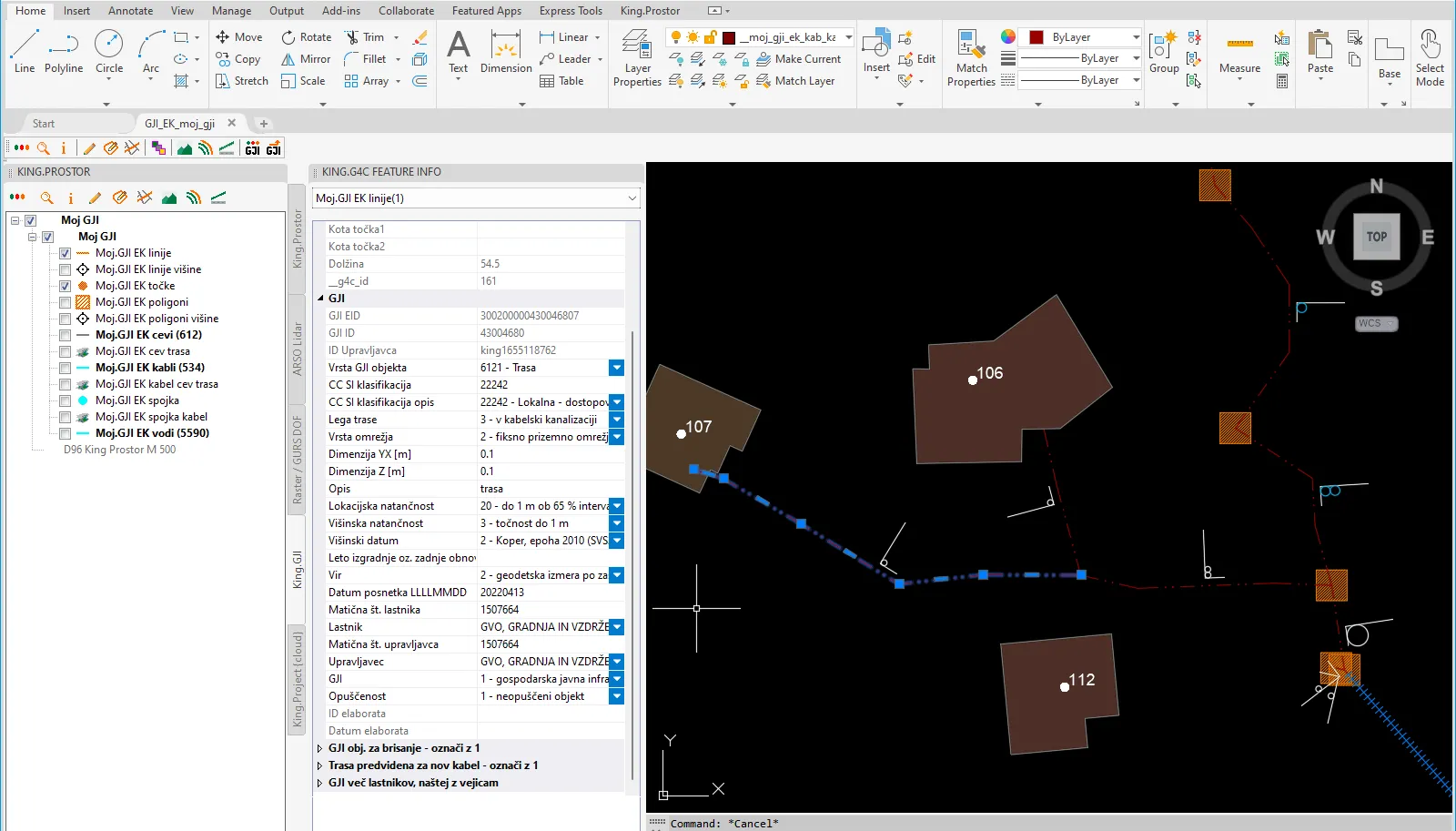The width and height of the screenshot is (1456, 831).
Task: Select the Line drawing tool
Action: coord(25,51)
